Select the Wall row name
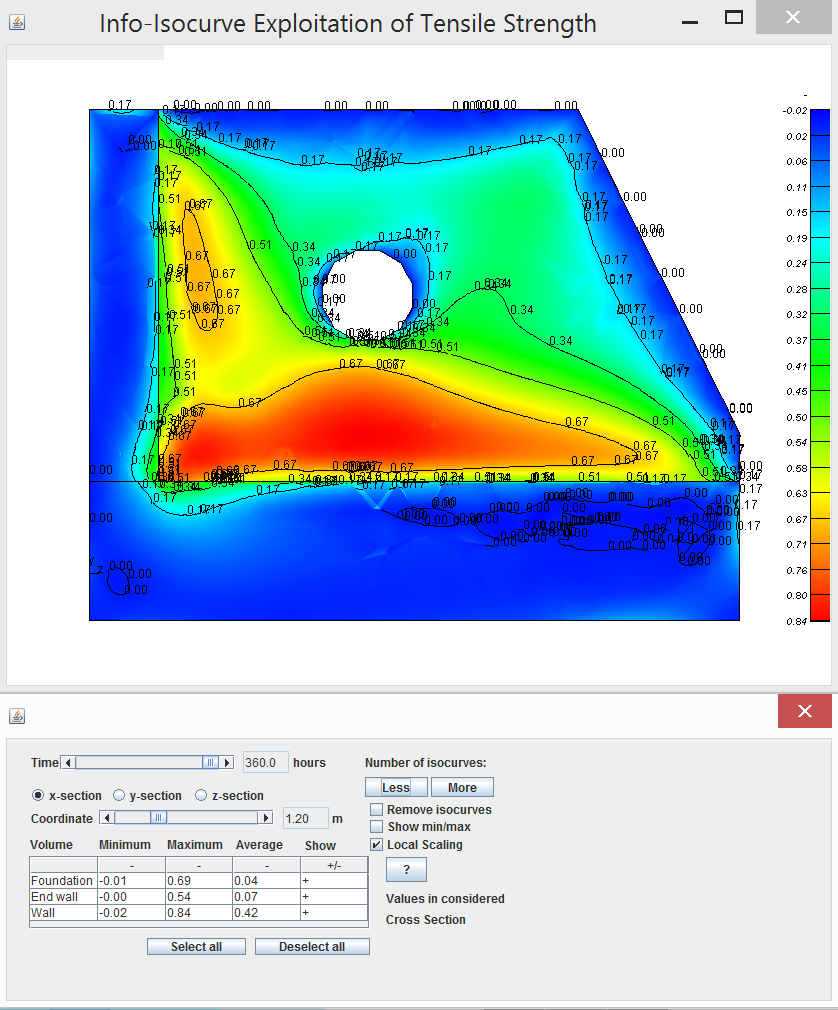 (63, 913)
